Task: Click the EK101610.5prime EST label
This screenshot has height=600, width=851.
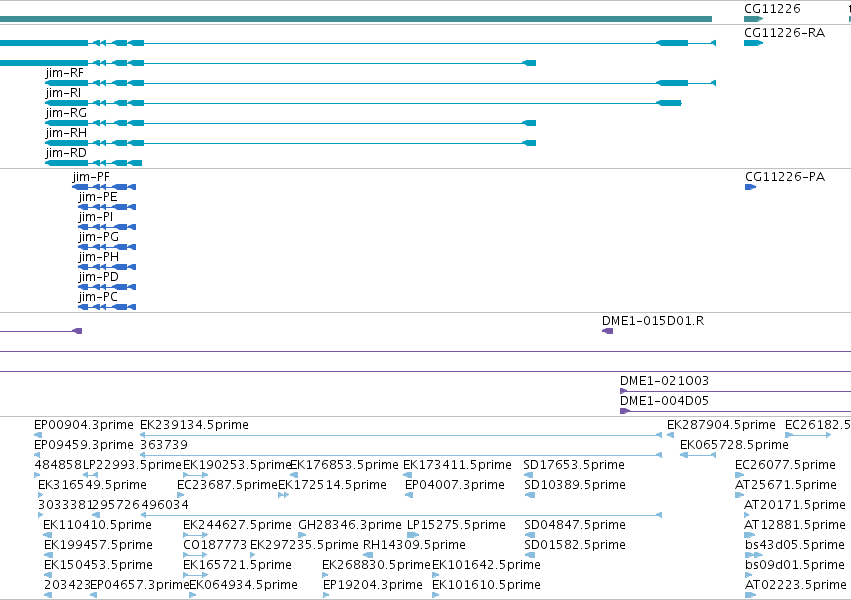Action: pyautogui.click(x=486, y=586)
